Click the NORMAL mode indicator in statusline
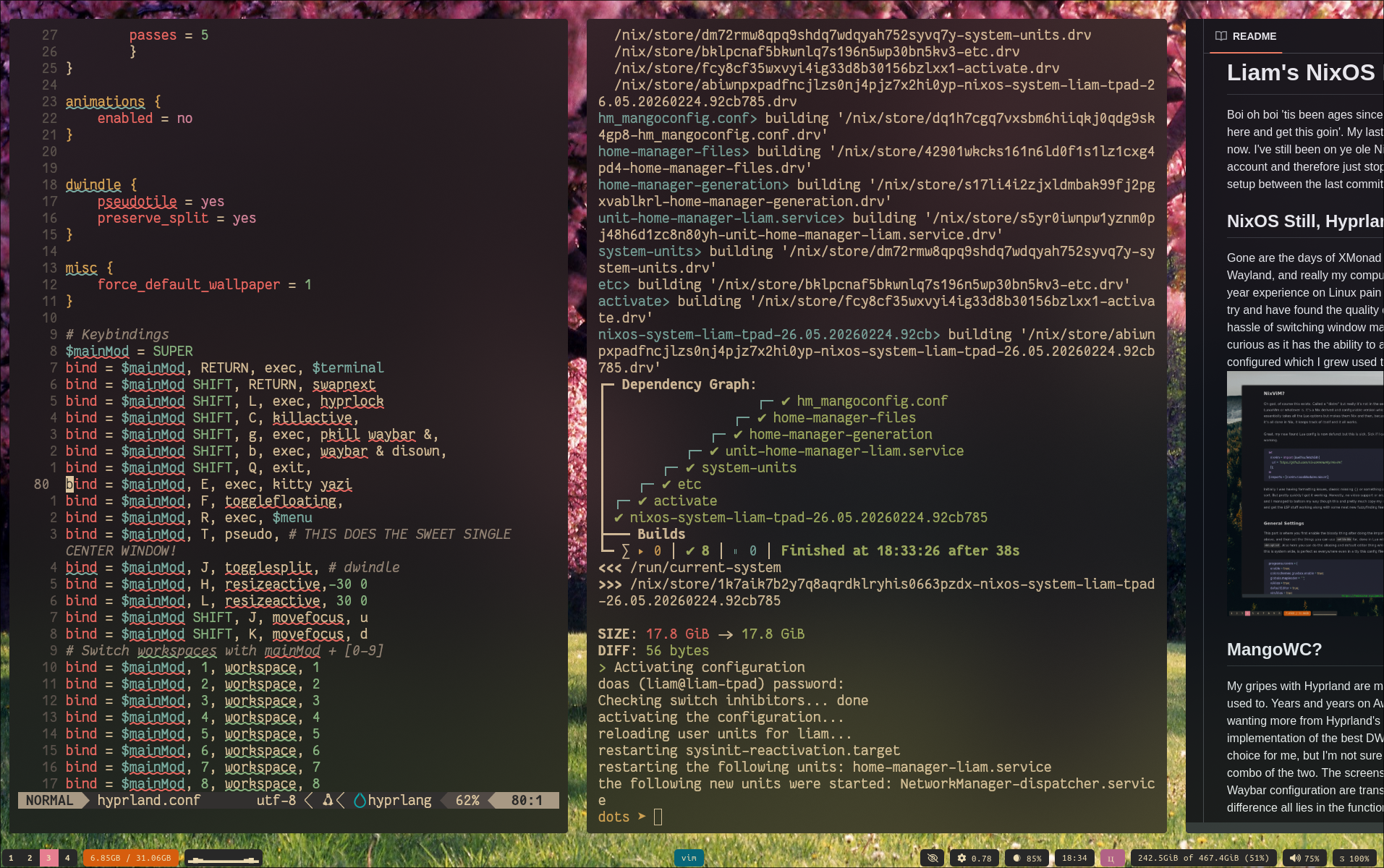Screen dimensions: 1384x868 pos(49,800)
